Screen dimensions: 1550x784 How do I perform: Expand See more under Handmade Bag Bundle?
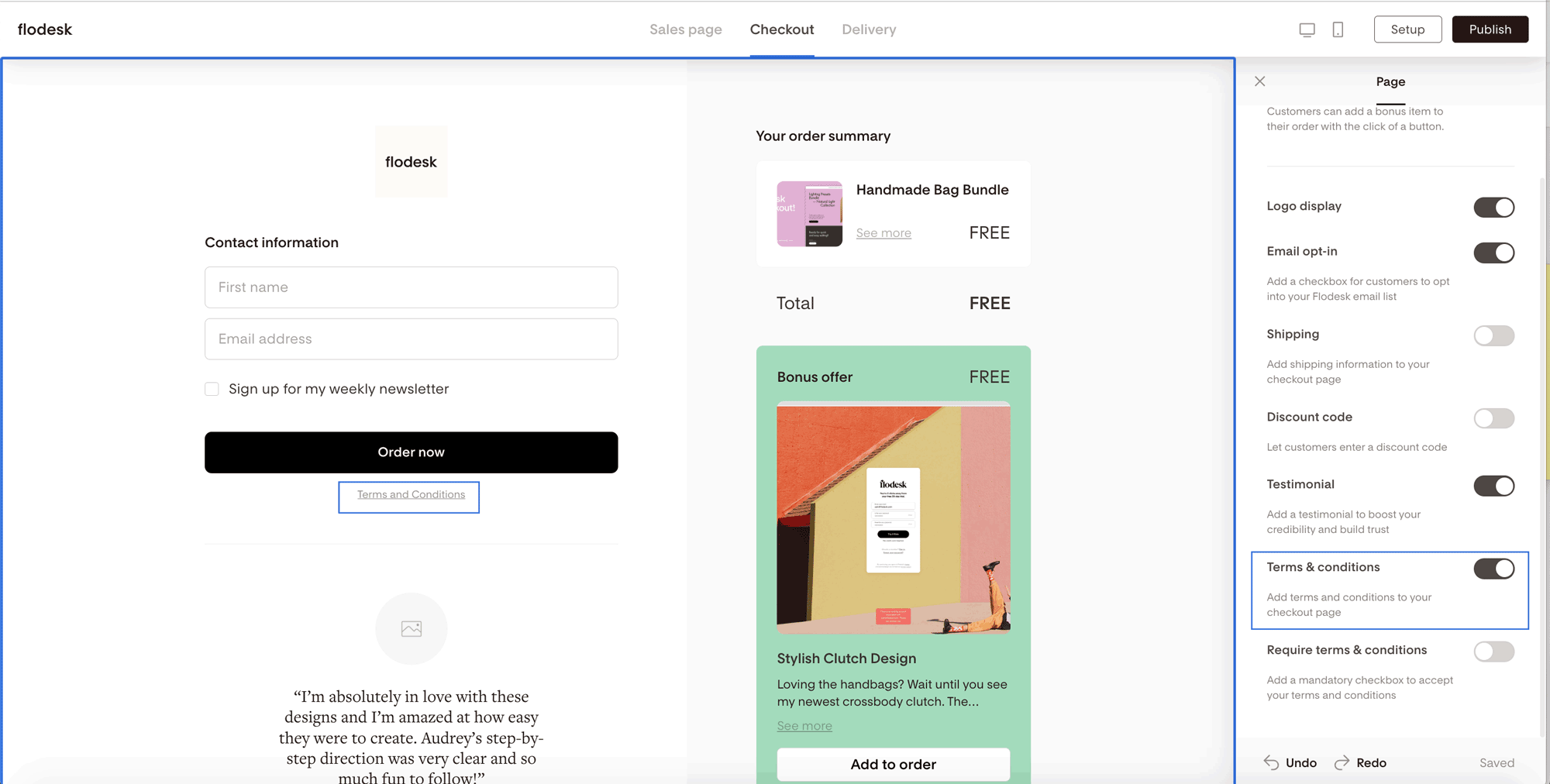coord(883,233)
